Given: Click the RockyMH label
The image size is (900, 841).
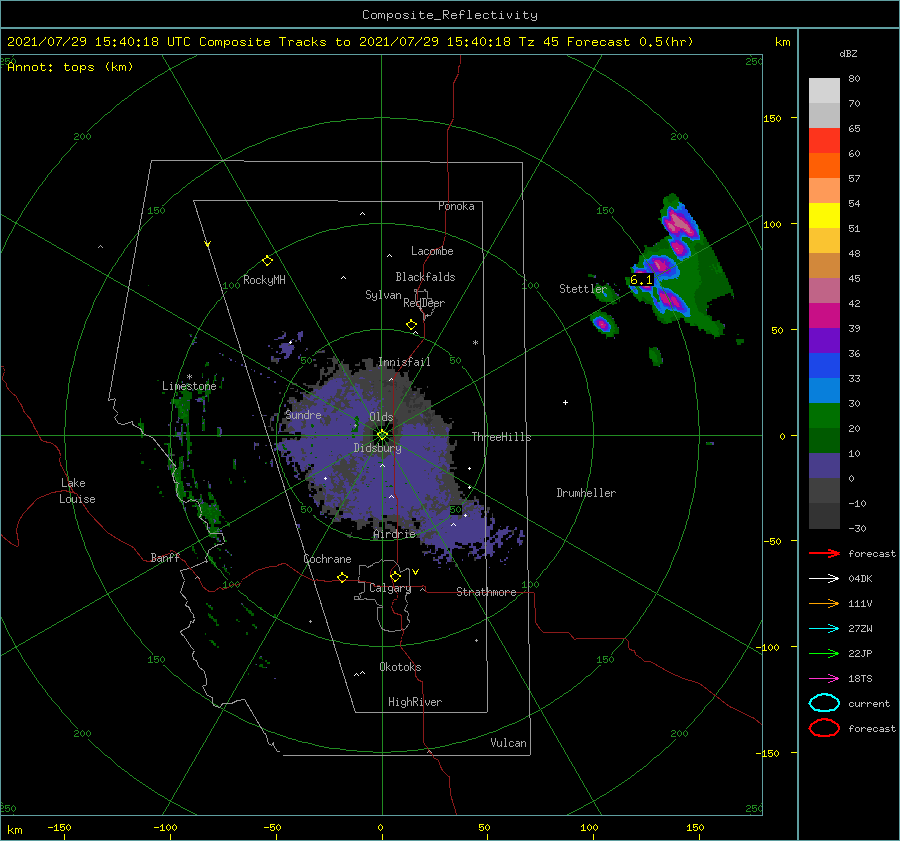Looking at the screenshot, I should (x=264, y=280).
